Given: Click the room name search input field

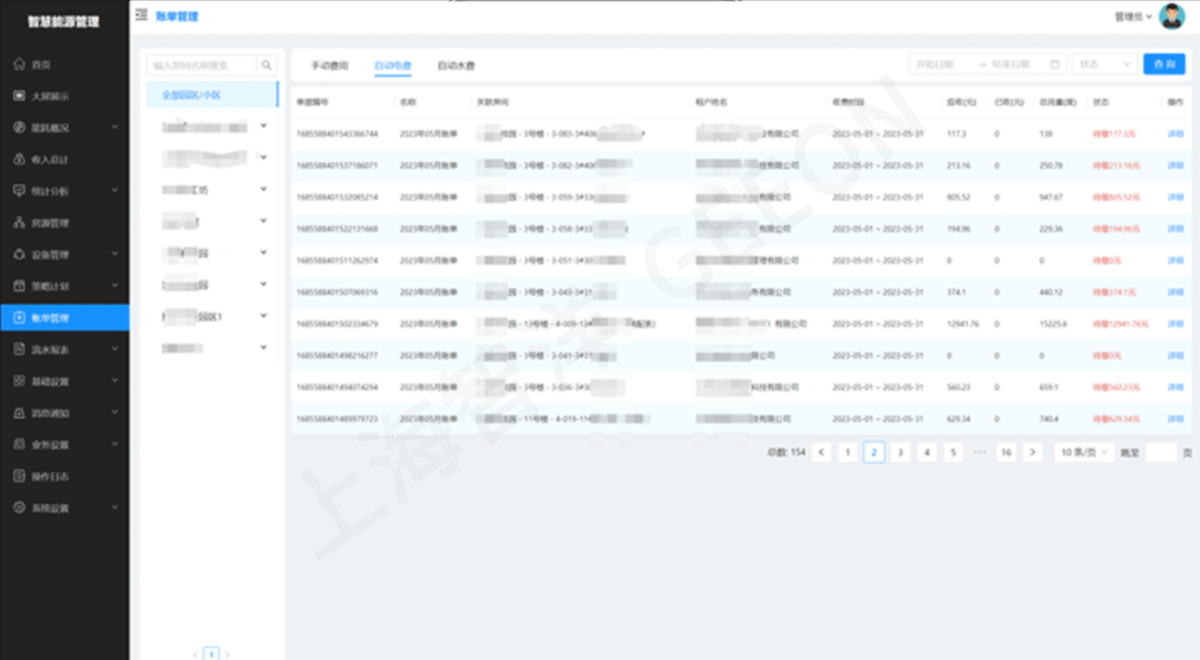Looking at the screenshot, I should coord(202,65).
